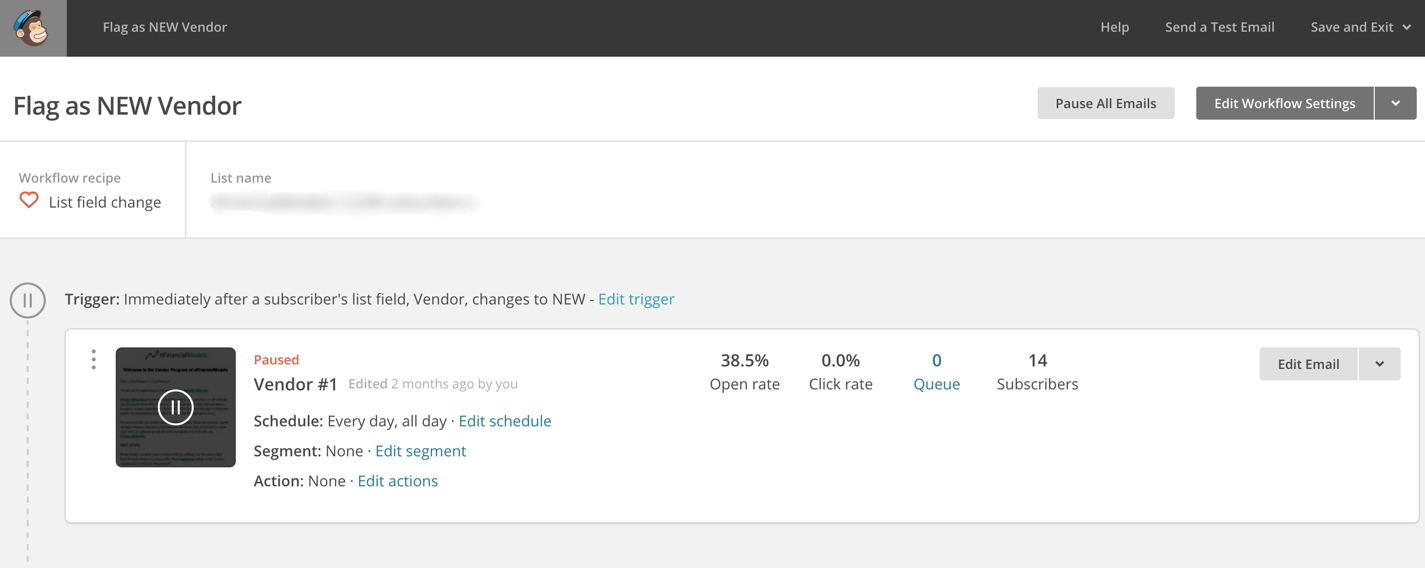The width and height of the screenshot is (1425, 568).
Task: Click the Pause All Emails button
Action: (x=1106, y=103)
